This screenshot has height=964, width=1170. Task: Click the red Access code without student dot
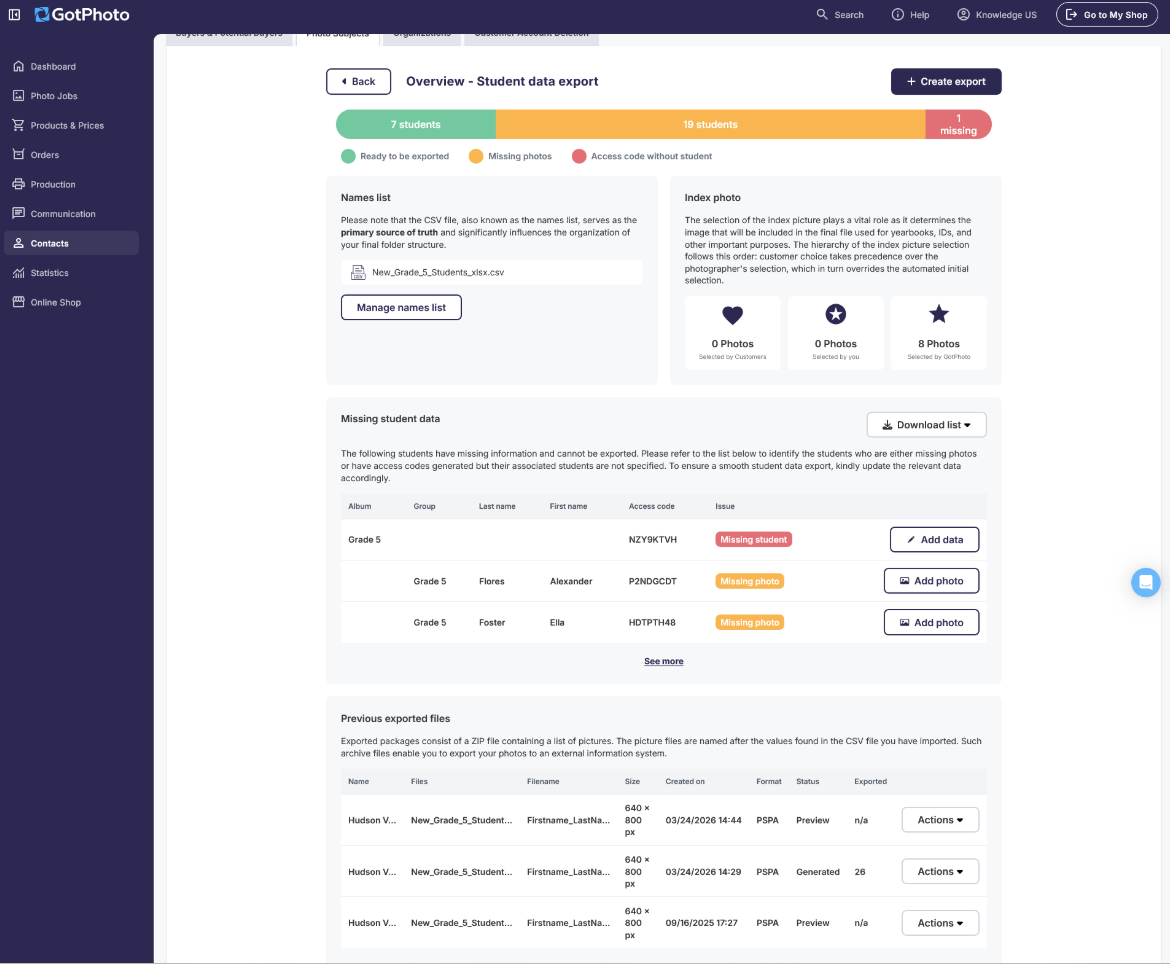tap(579, 156)
